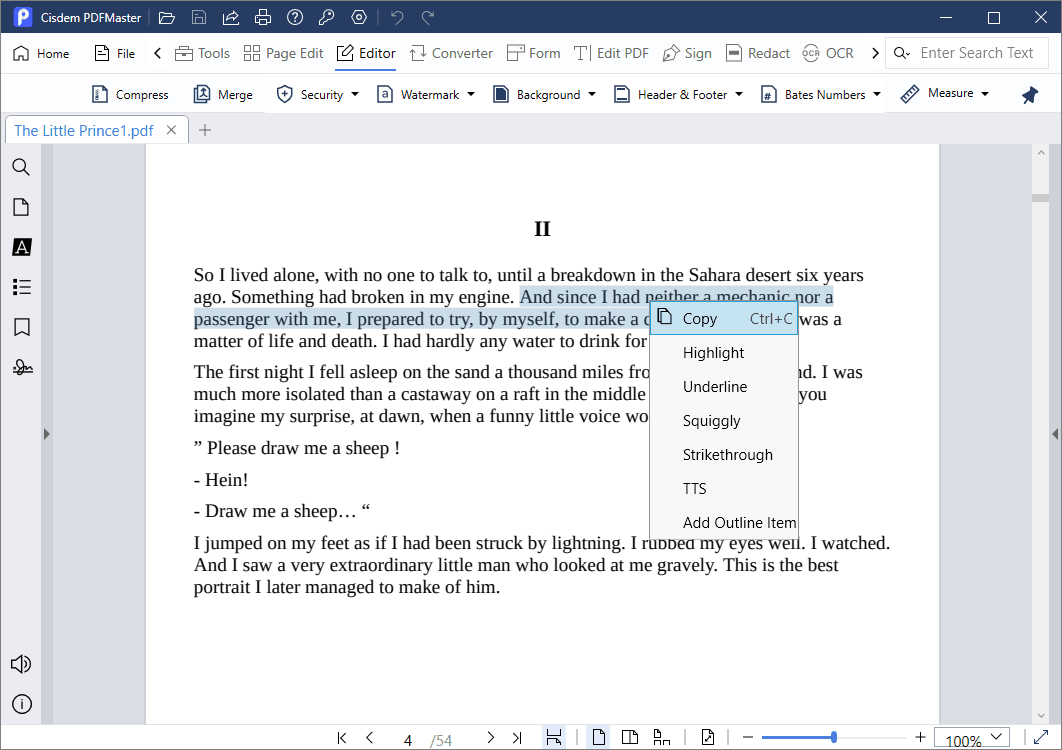This screenshot has height=750, width=1062.
Task: Click the thumbnail layout view icon
Action: coord(661,737)
